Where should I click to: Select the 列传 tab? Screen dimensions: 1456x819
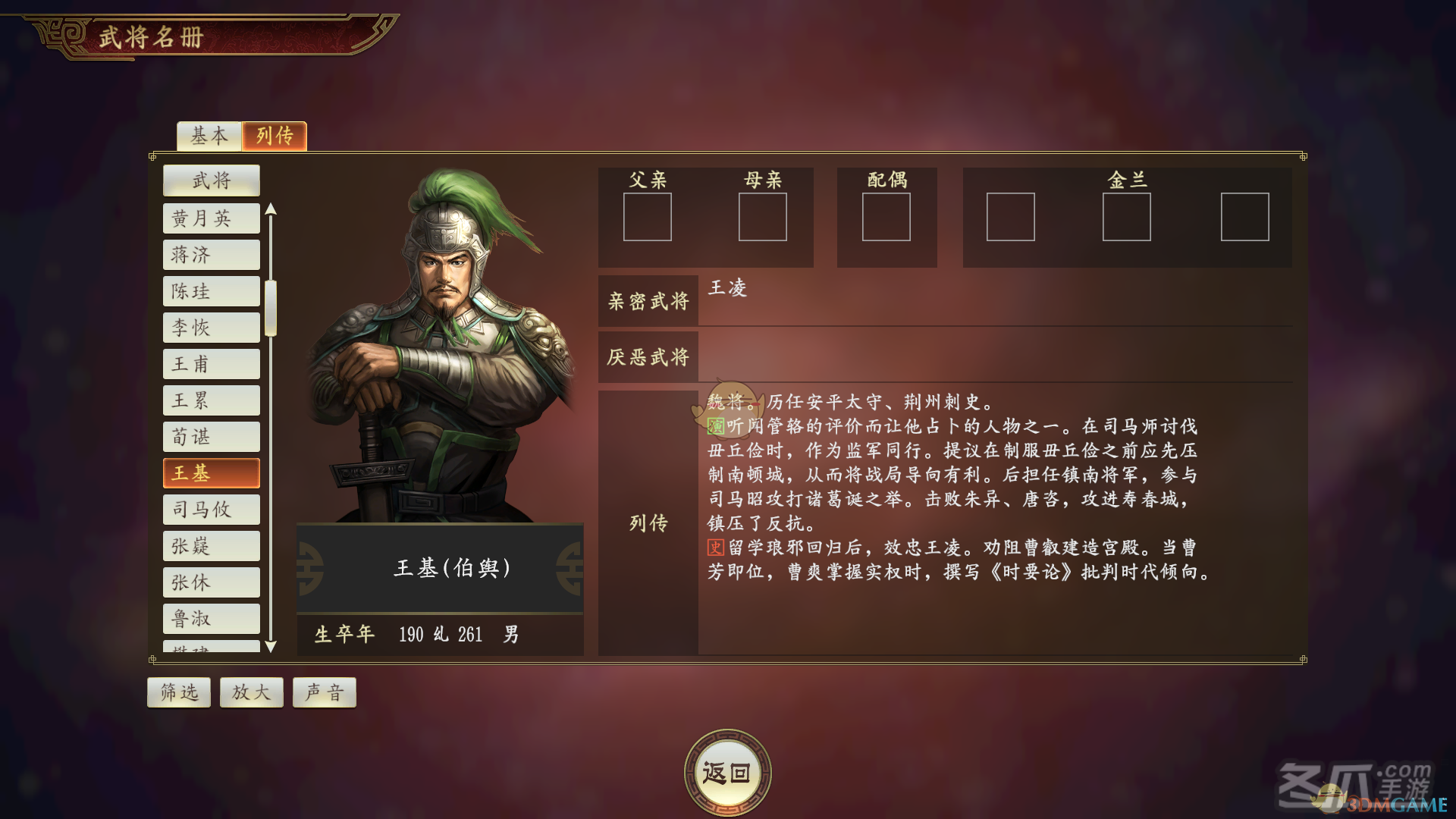coord(275,136)
